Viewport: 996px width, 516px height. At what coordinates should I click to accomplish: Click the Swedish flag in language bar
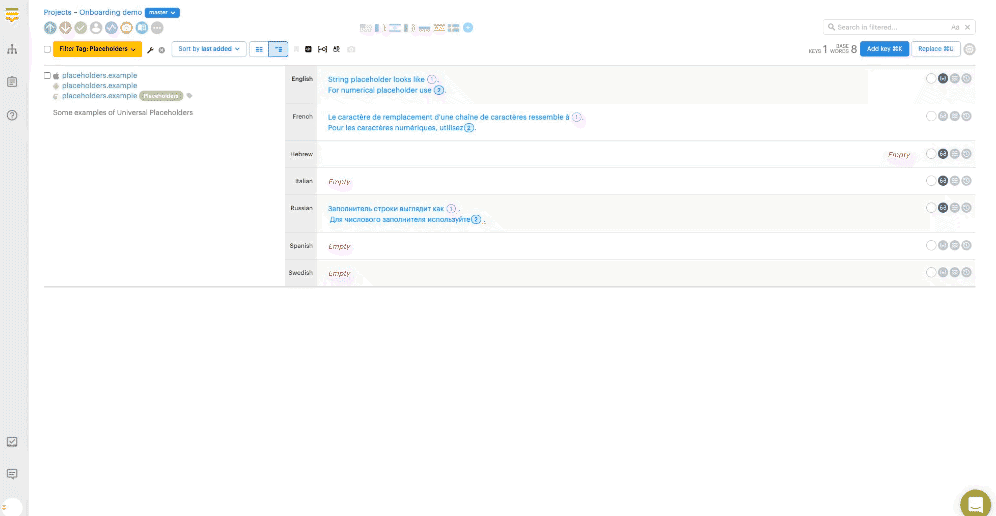454,27
